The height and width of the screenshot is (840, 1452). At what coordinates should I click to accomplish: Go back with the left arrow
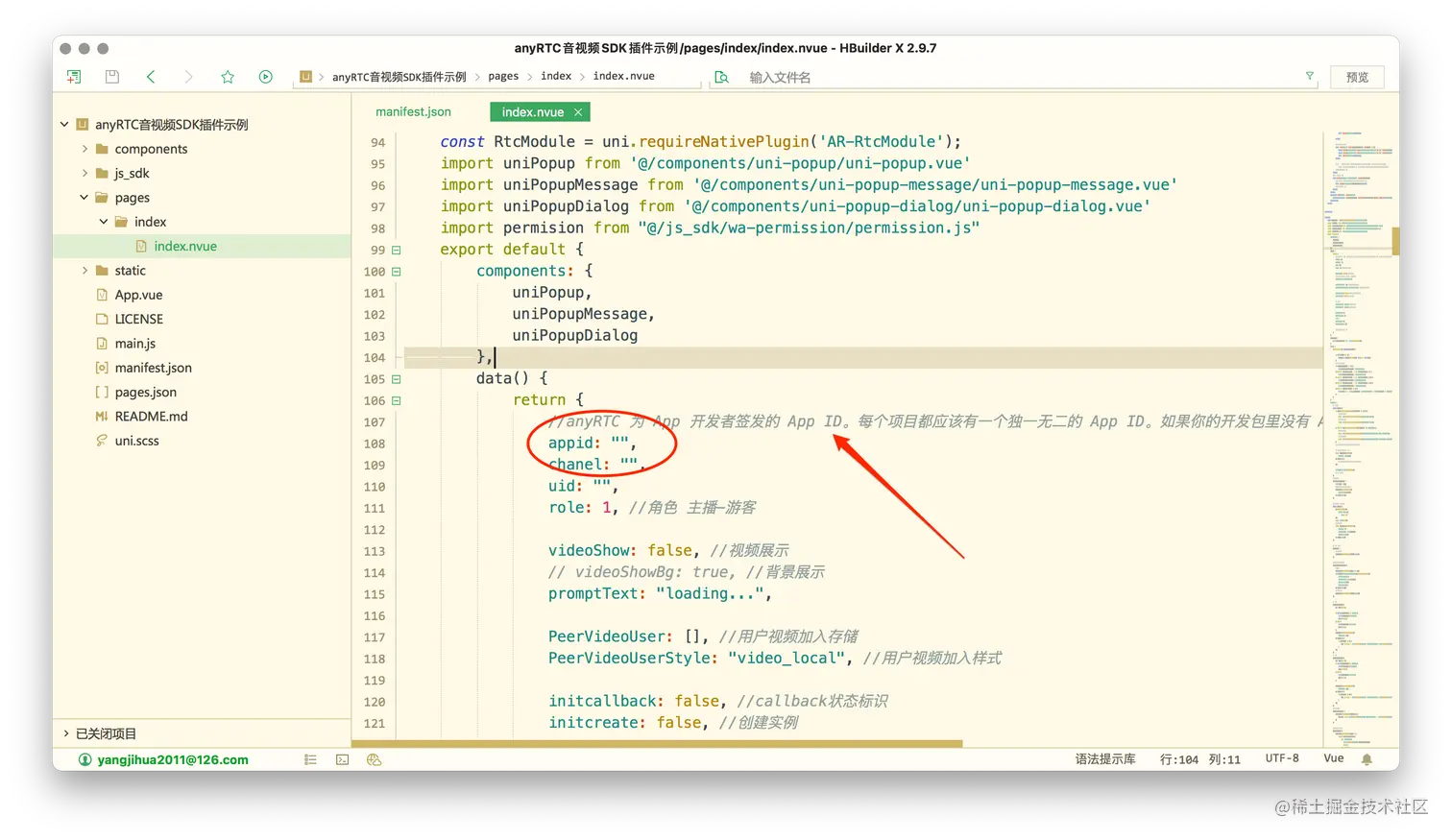click(x=151, y=77)
